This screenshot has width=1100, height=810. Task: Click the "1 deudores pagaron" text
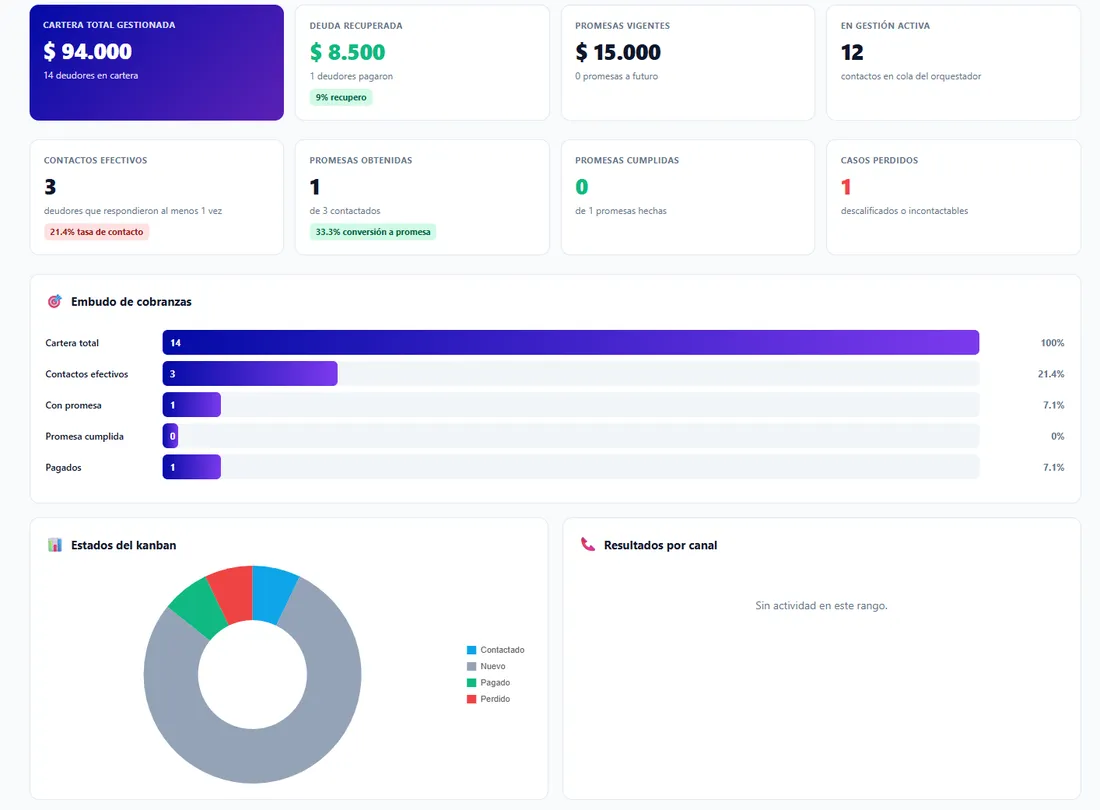click(351, 76)
